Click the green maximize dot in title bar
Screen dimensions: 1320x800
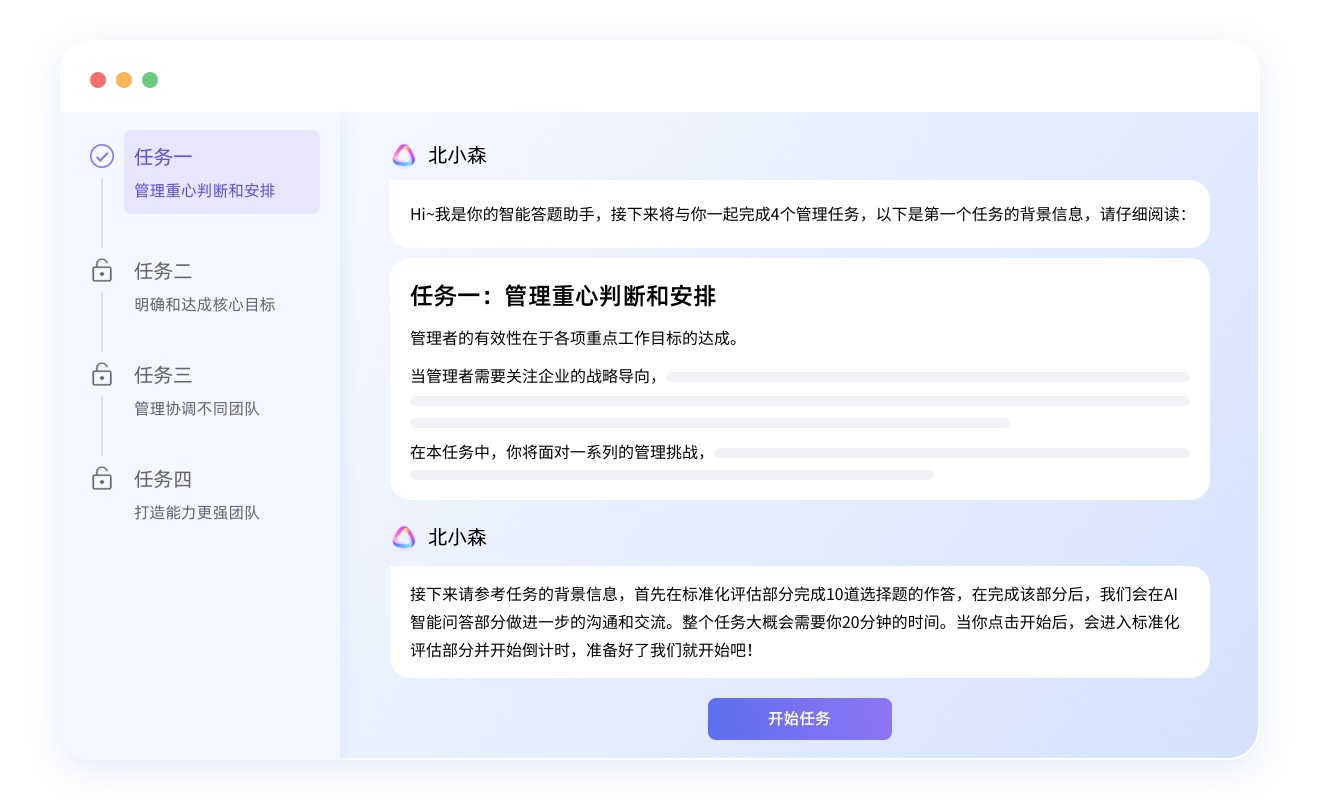[150, 80]
